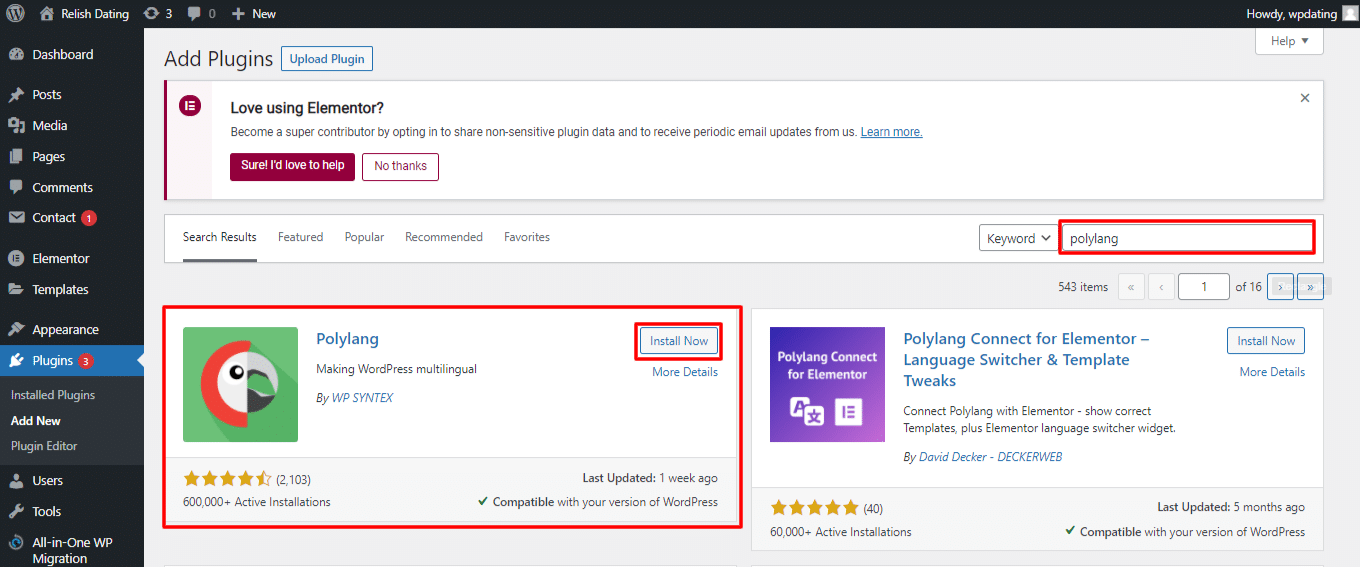Open More Details for Polylang Connect
Screen dimensions: 1360x567
tap(1272, 372)
